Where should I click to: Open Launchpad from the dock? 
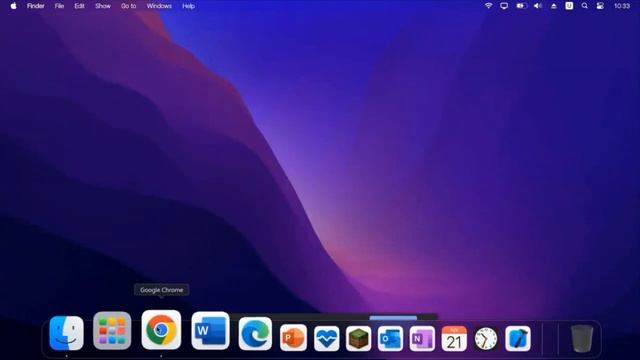click(112, 331)
